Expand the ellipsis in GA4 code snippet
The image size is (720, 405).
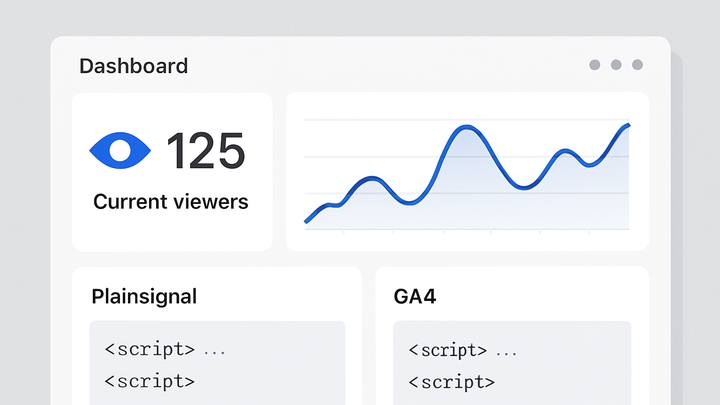tap(506, 353)
